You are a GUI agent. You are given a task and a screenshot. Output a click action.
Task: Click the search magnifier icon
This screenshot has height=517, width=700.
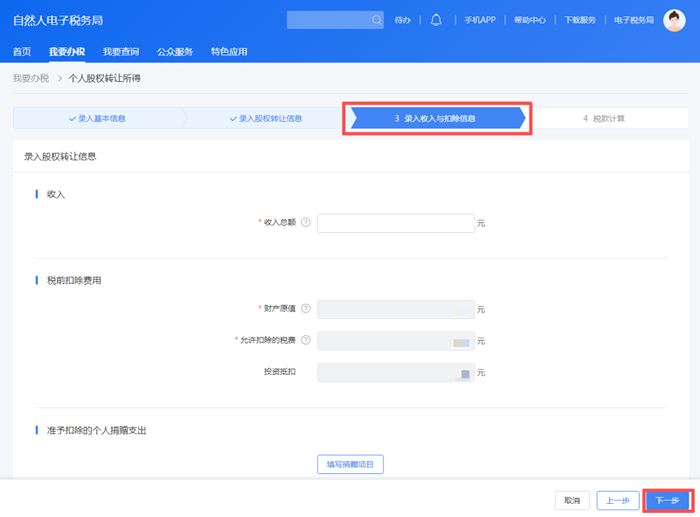pos(377,20)
